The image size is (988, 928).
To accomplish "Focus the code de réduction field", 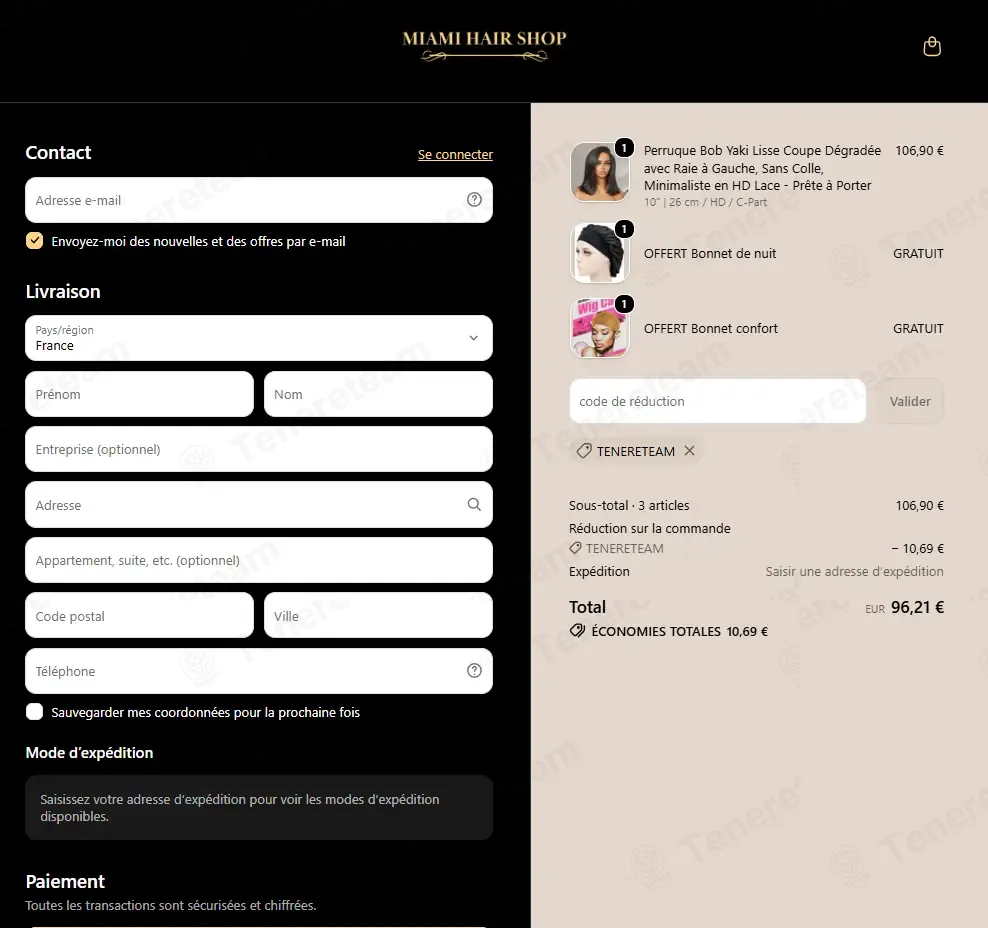I will pyautogui.click(x=718, y=401).
